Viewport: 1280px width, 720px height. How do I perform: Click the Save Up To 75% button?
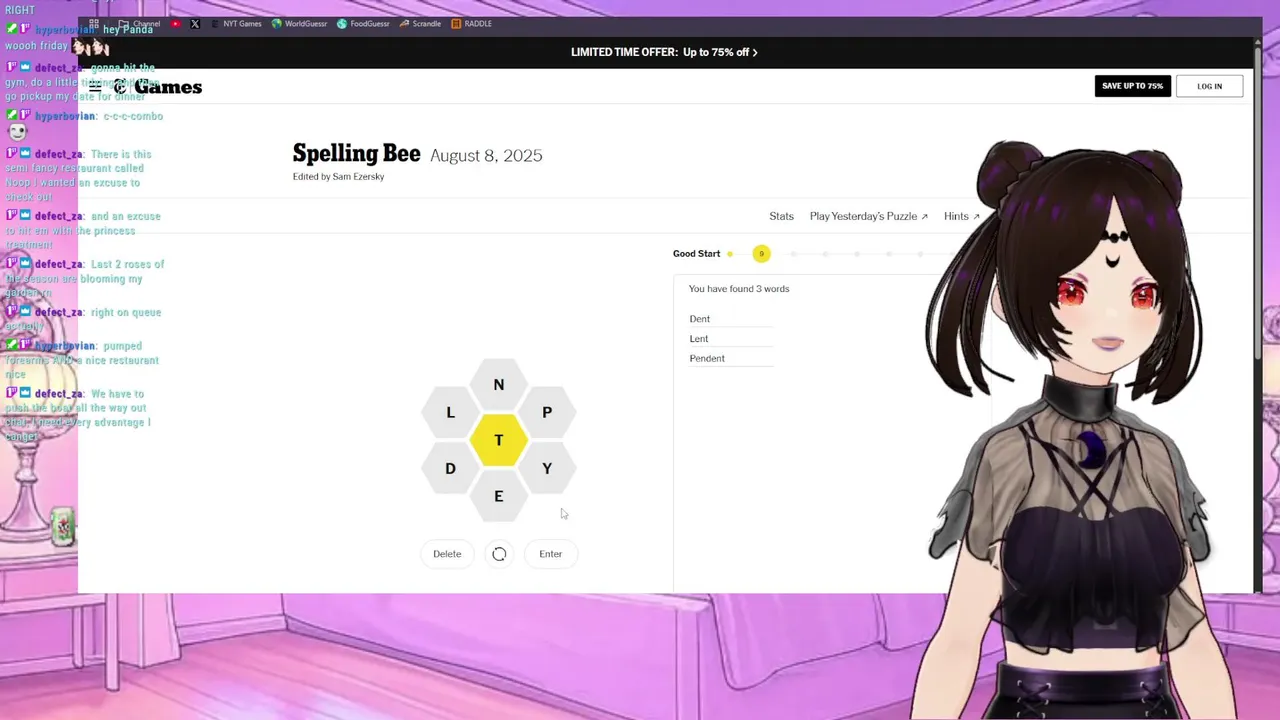click(1132, 86)
